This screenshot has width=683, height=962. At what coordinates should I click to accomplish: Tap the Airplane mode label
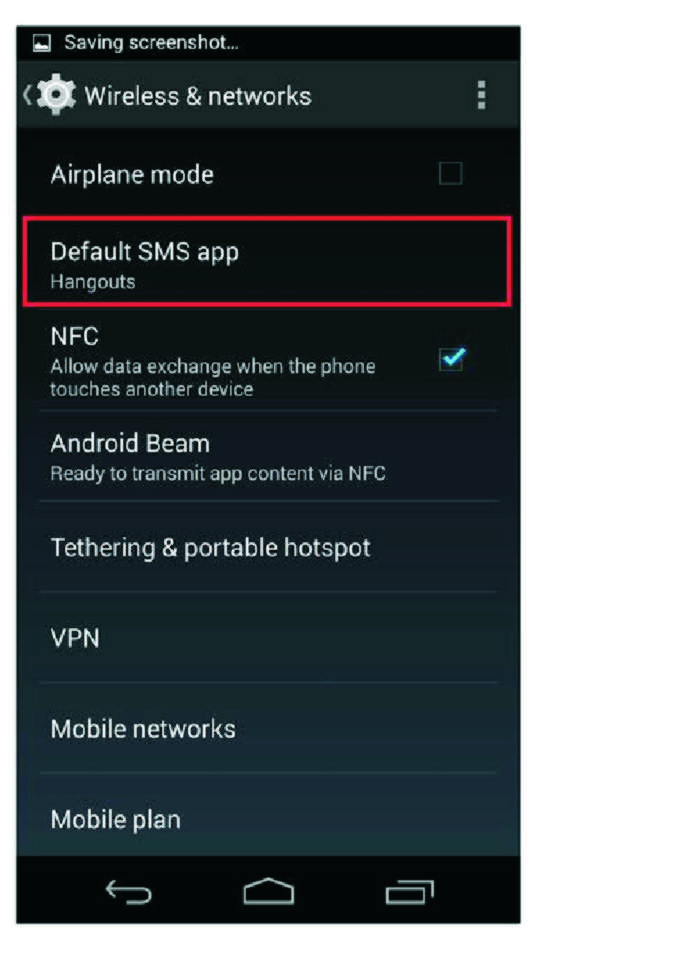(x=132, y=175)
